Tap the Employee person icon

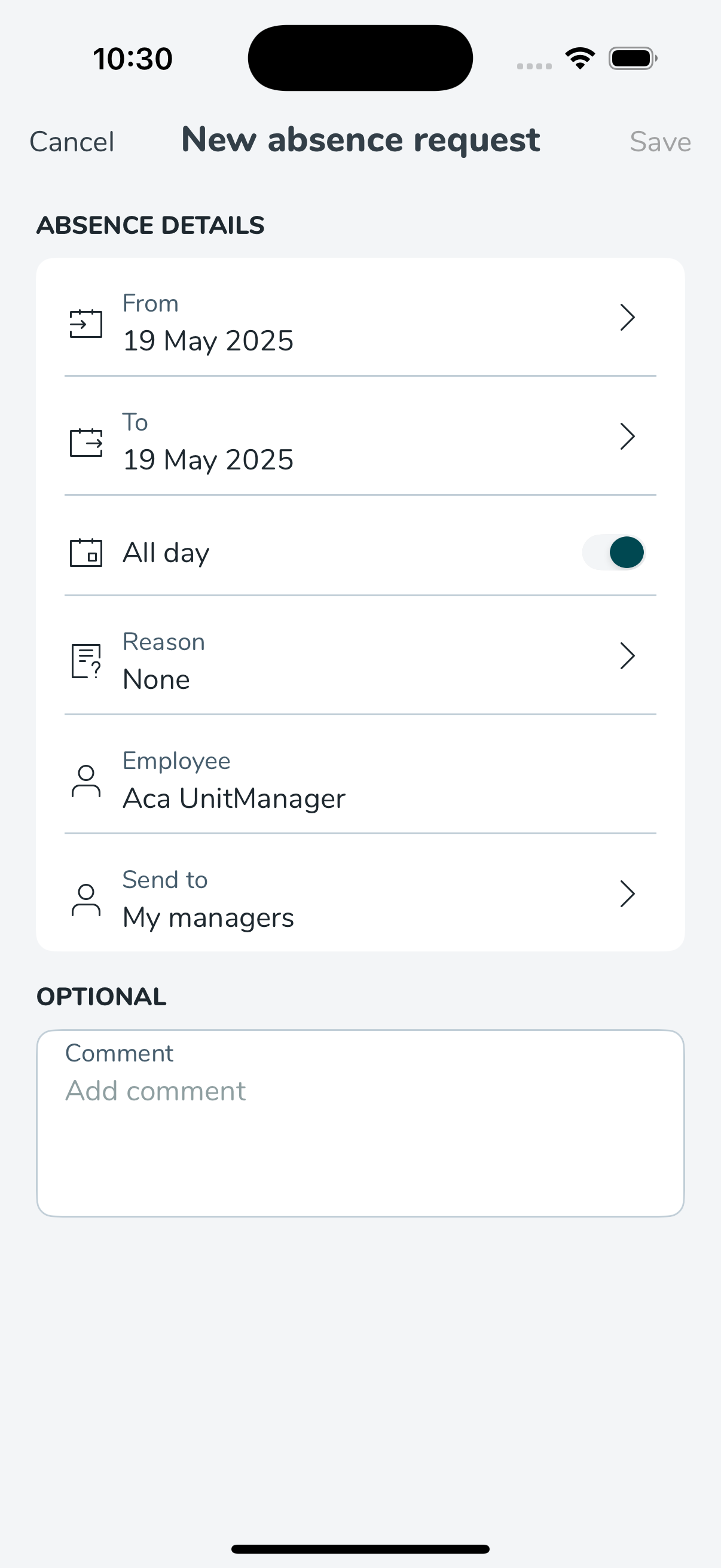pos(85,781)
